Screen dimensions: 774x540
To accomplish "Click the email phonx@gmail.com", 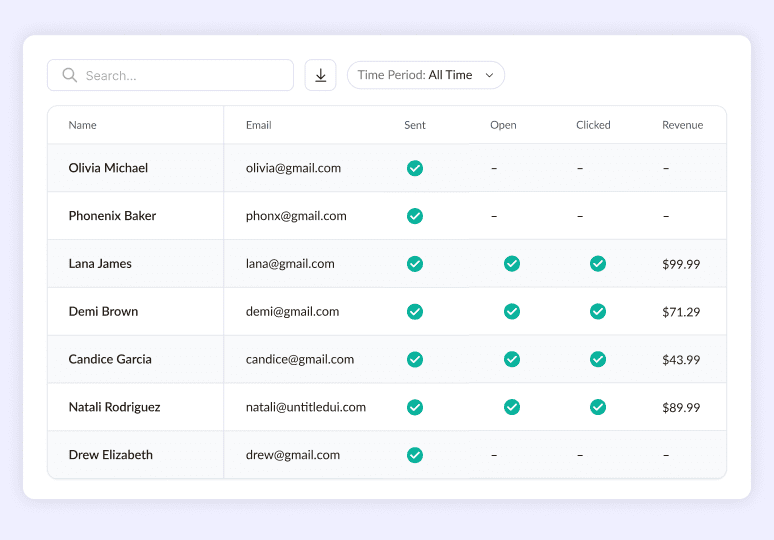I will (296, 216).
